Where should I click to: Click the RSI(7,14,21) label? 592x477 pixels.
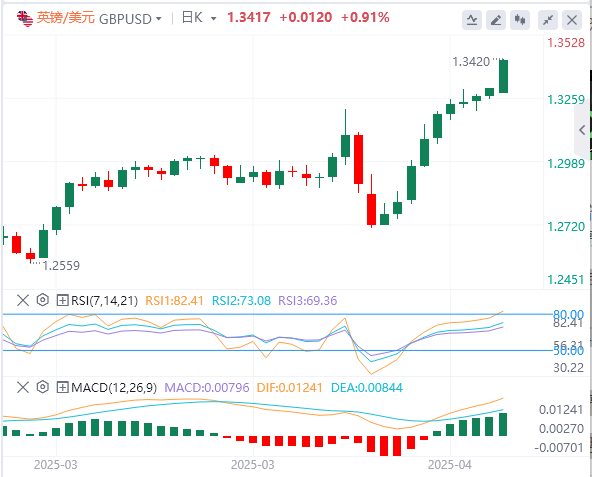click(x=105, y=301)
